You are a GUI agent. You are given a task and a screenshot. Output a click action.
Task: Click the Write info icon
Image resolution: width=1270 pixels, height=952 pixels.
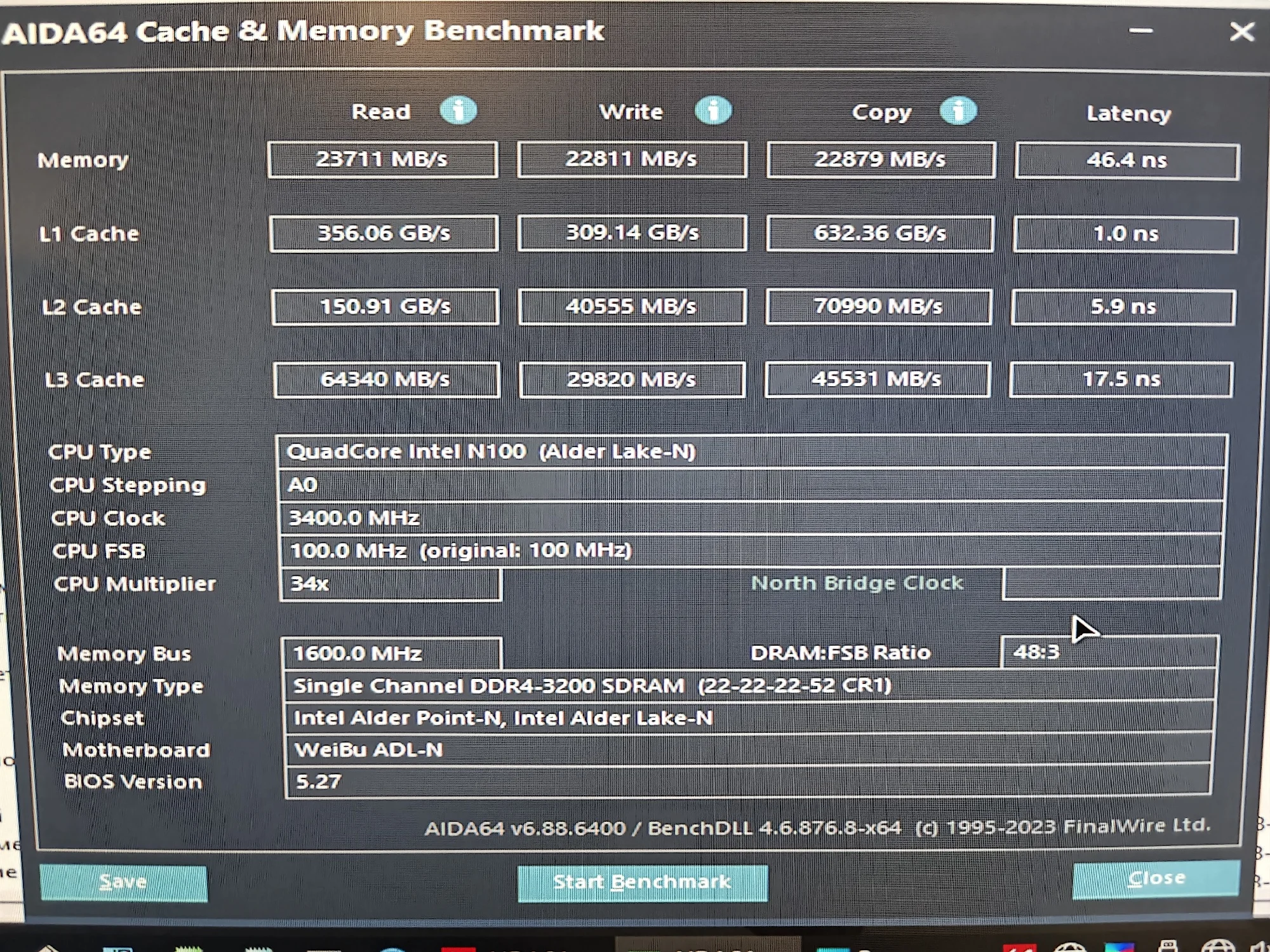tap(712, 111)
